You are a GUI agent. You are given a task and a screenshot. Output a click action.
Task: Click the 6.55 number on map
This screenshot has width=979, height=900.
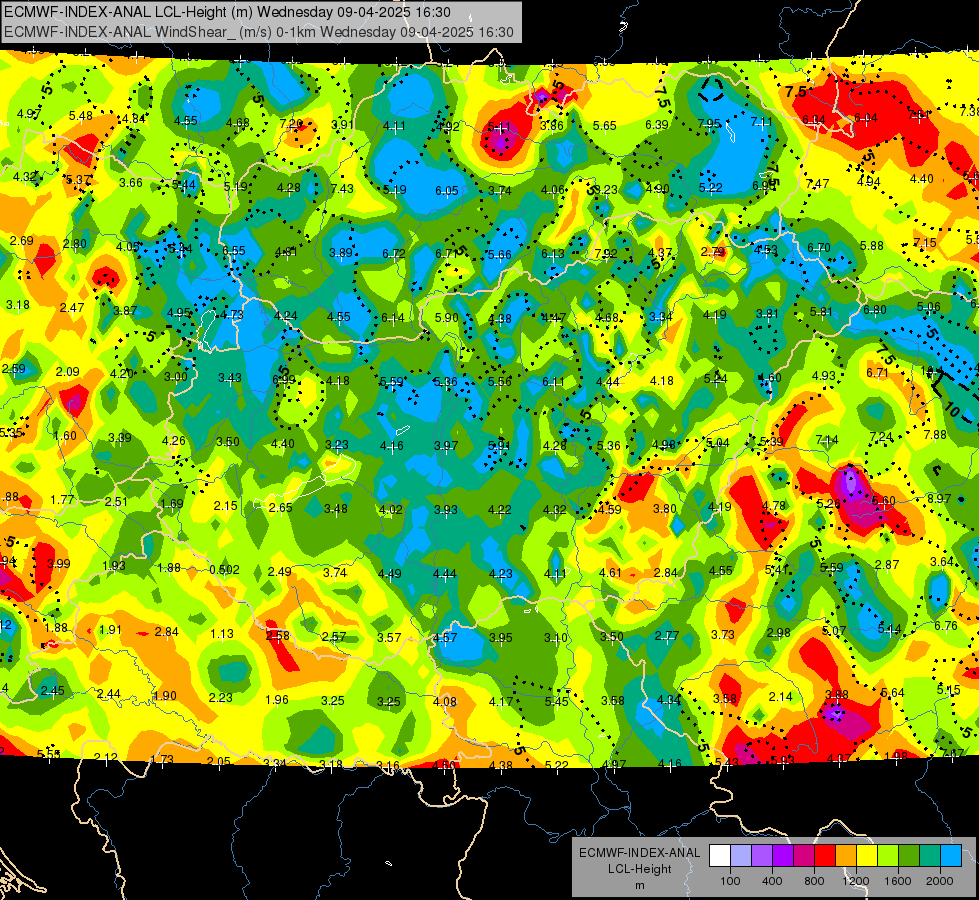[234, 250]
